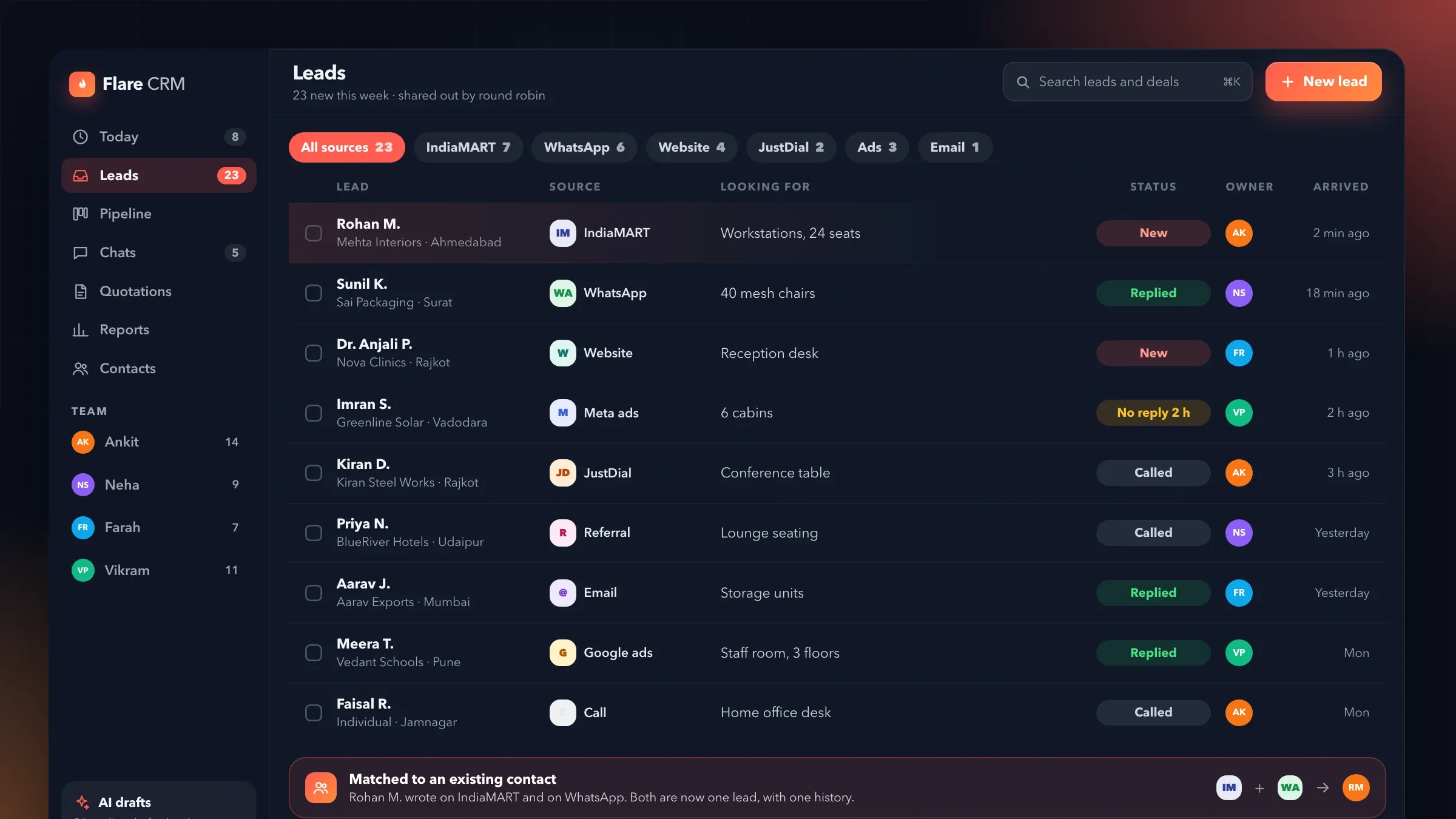This screenshot has width=1456, height=819.
Task: Sort by the ARRIVED column header
Action: tap(1341, 187)
